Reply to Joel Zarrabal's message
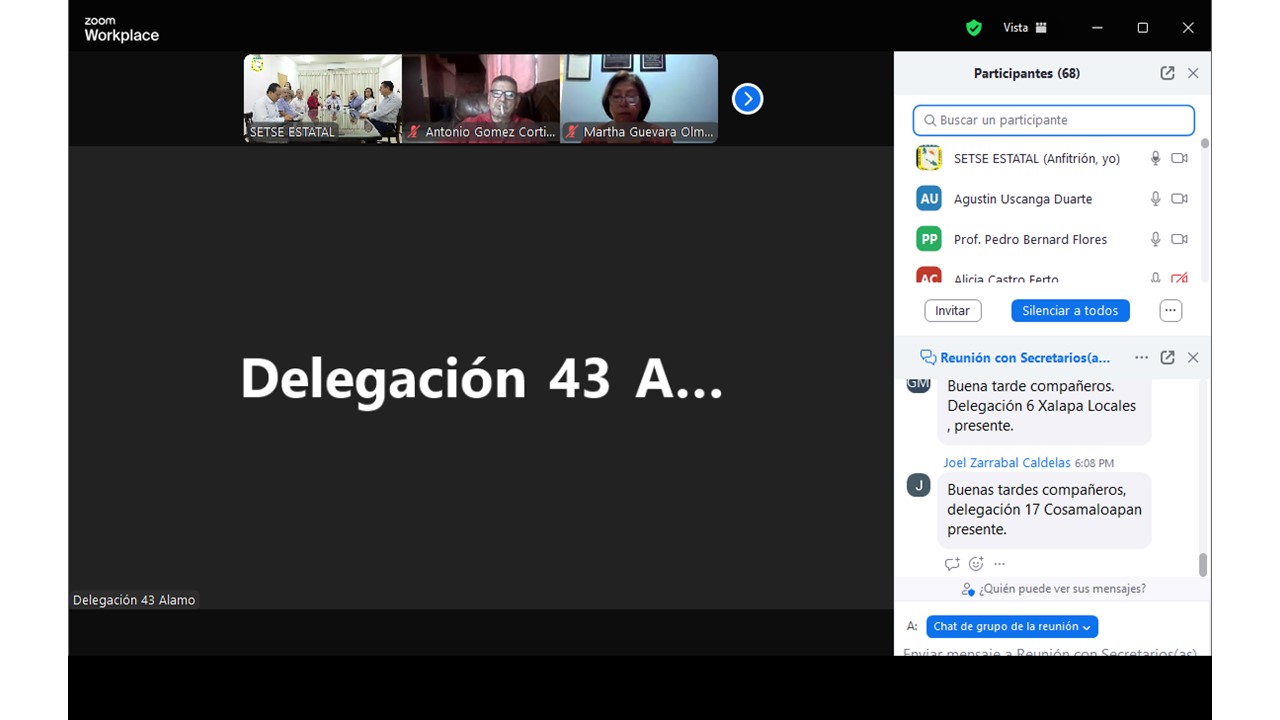Viewport: 1280px width, 720px height. pos(952,564)
